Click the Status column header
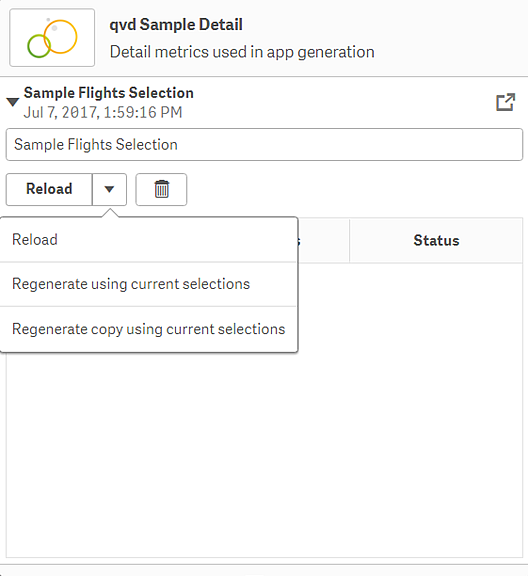Viewport: 528px width, 576px height. (436, 240)
